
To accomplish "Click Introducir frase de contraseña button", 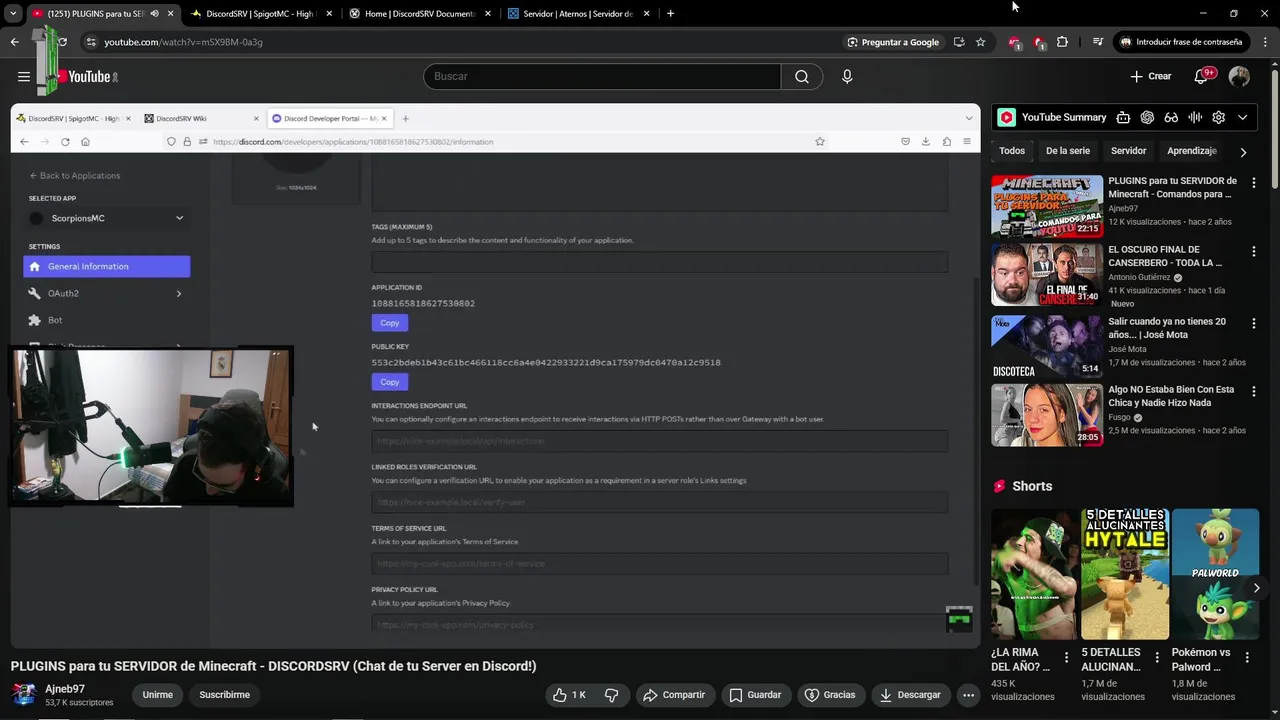I will pos(1181,42).
